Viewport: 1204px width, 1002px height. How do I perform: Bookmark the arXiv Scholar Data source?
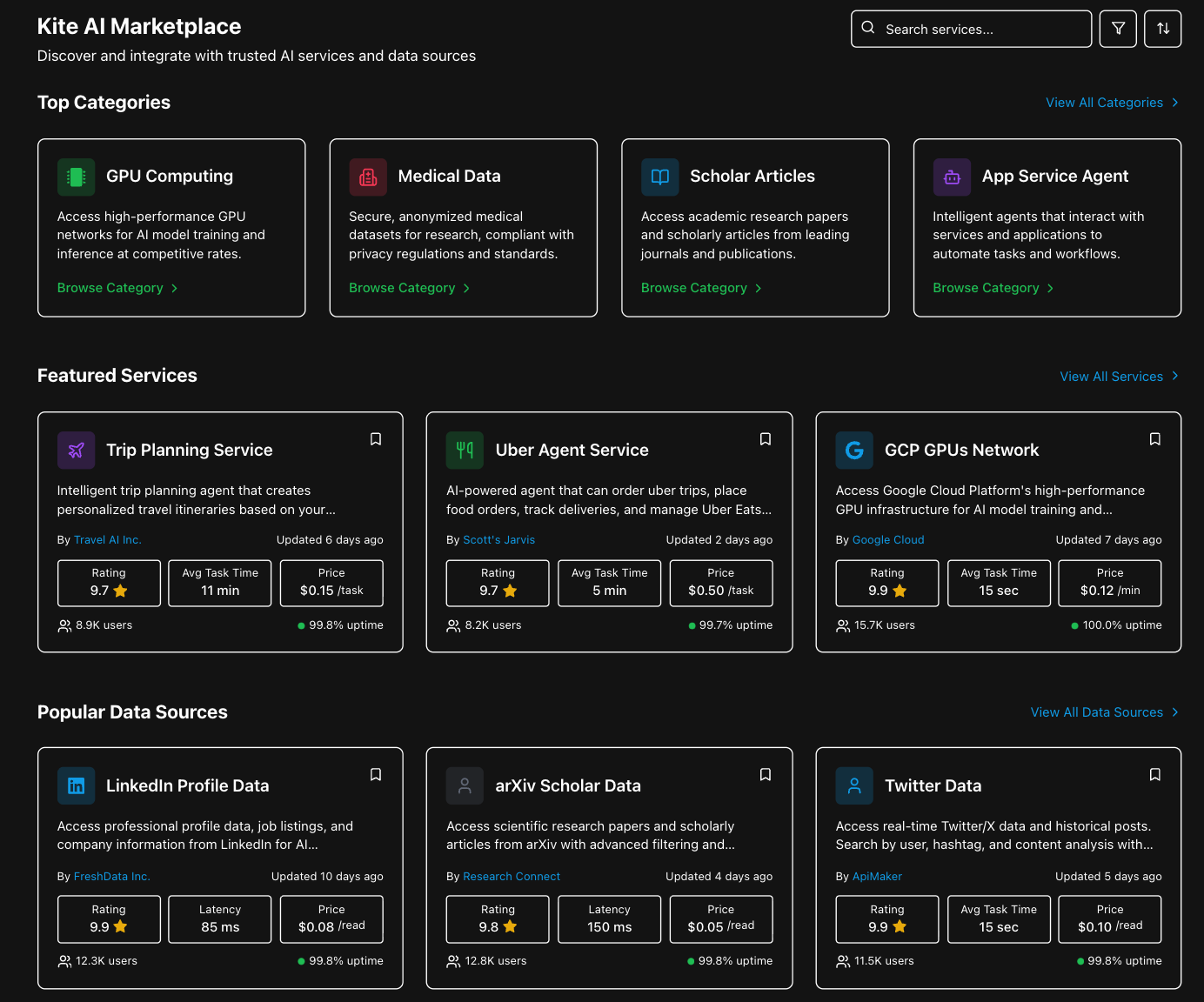766,775
